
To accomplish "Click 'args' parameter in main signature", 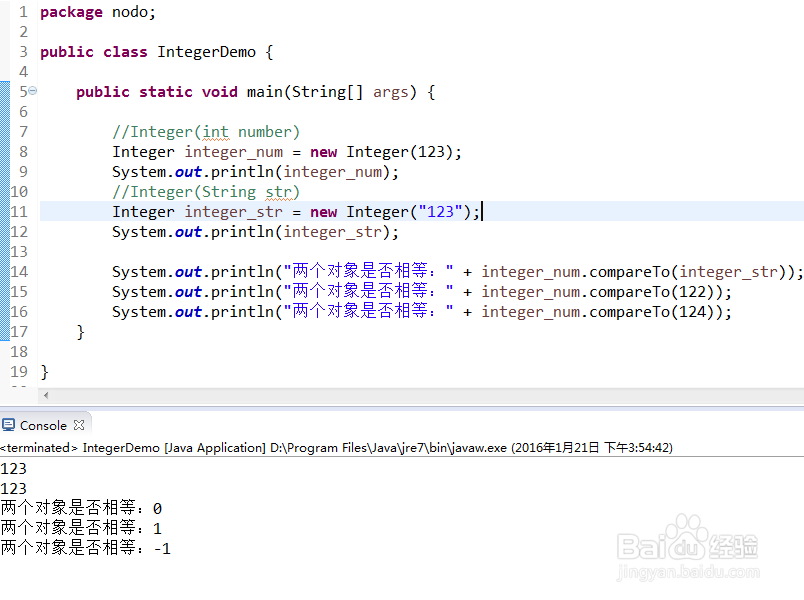I will point(391,92).
